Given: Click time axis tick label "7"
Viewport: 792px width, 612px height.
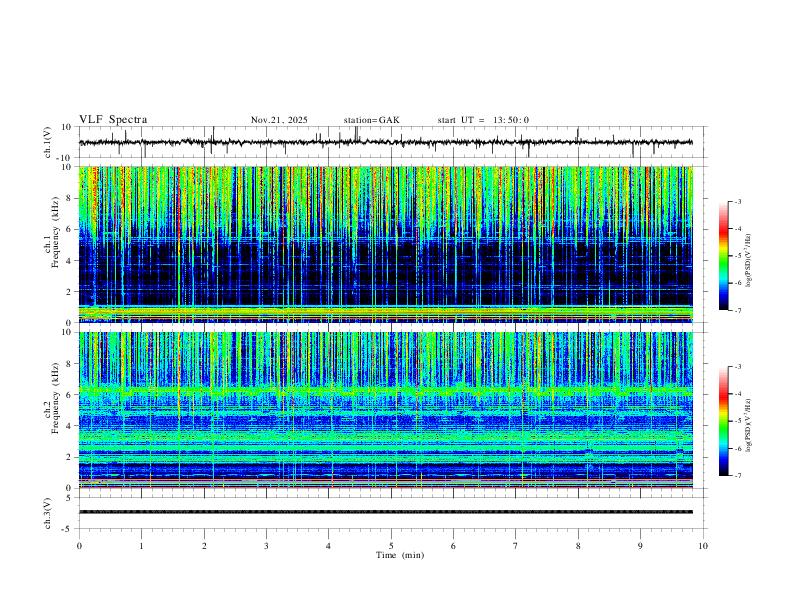Looking at the screenshot, I should [x=516, y=546].
